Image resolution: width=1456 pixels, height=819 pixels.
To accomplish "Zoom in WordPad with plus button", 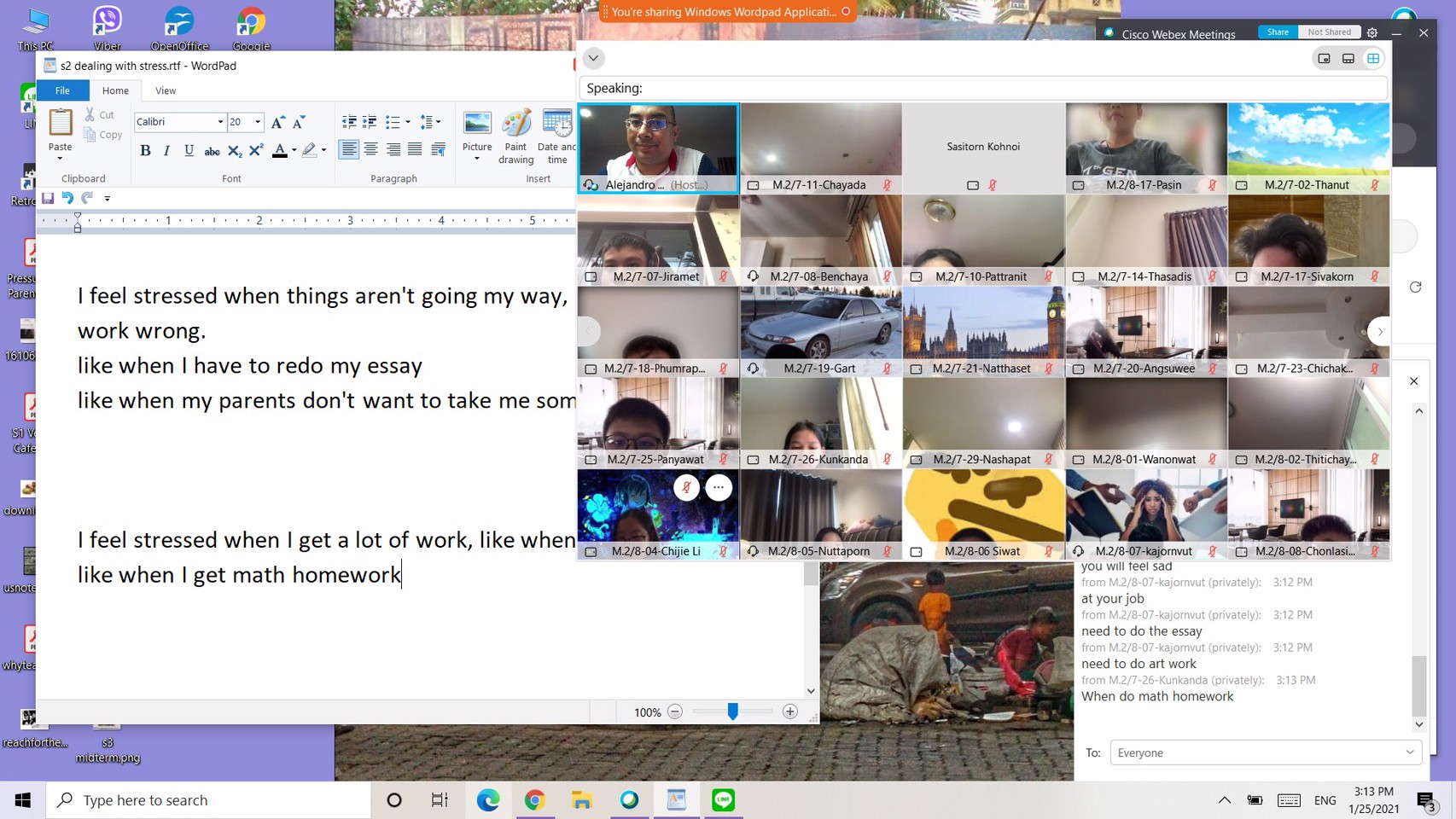I will 790,712.
